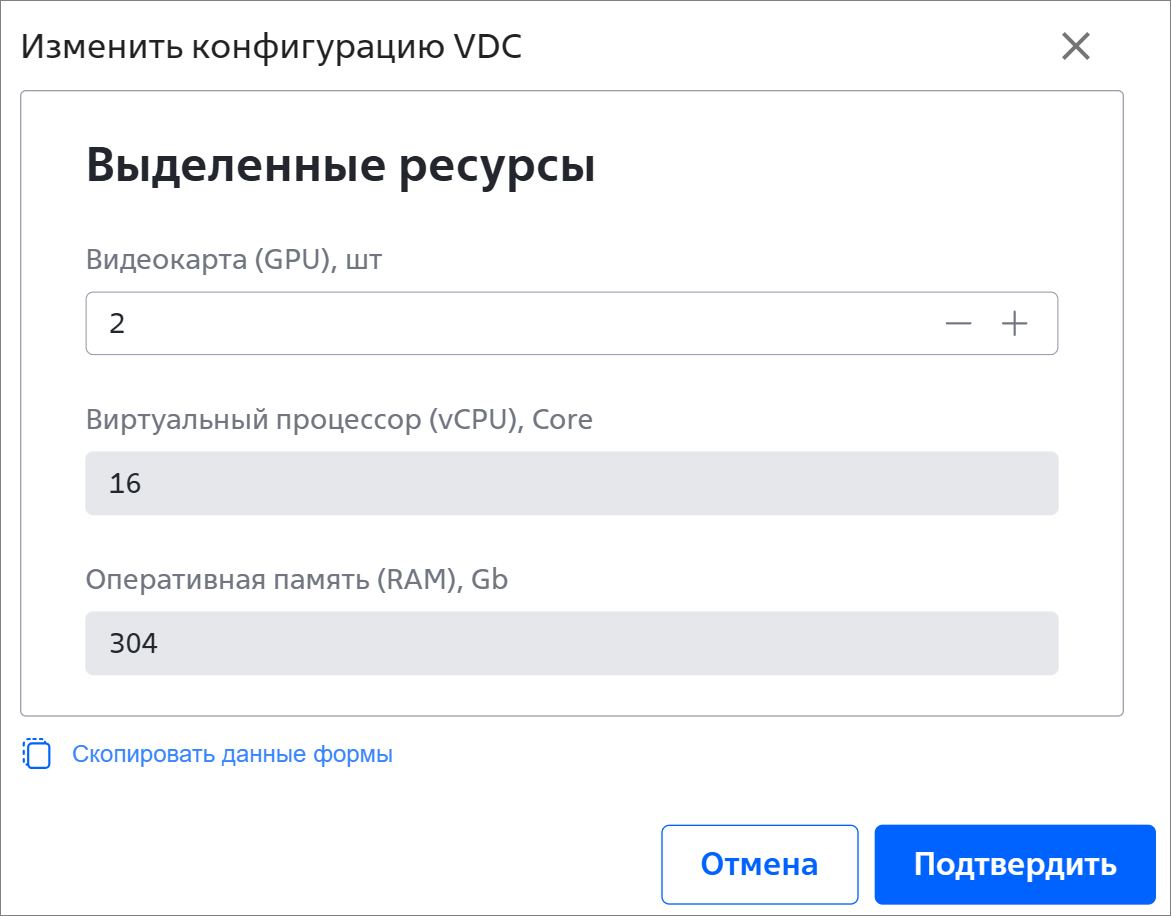This screenshot has height=916, width=1171.
Task: Click the vCPU field showing 16
Action: (571, 483)
